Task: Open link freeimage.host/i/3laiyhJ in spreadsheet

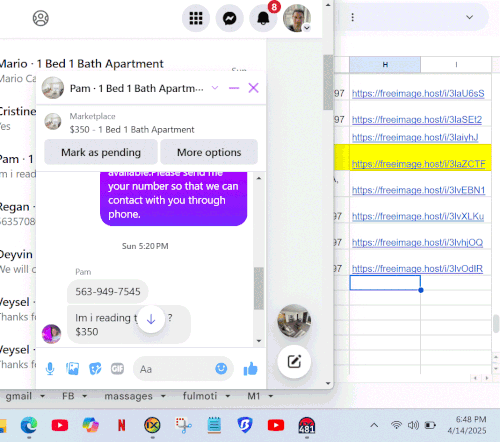Action: 415,137
